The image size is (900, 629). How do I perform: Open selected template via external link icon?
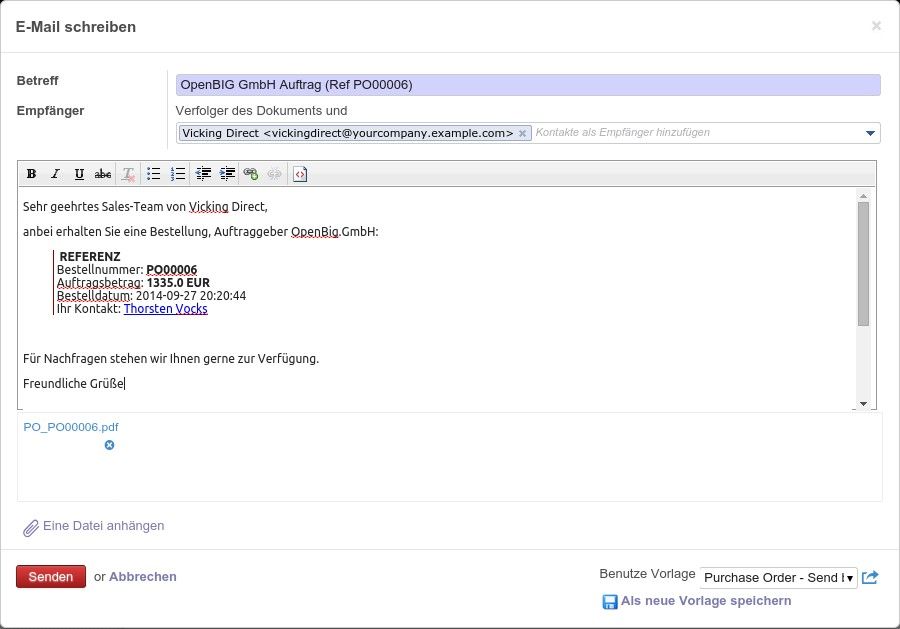pyautogui.click(x=870, y=577)
